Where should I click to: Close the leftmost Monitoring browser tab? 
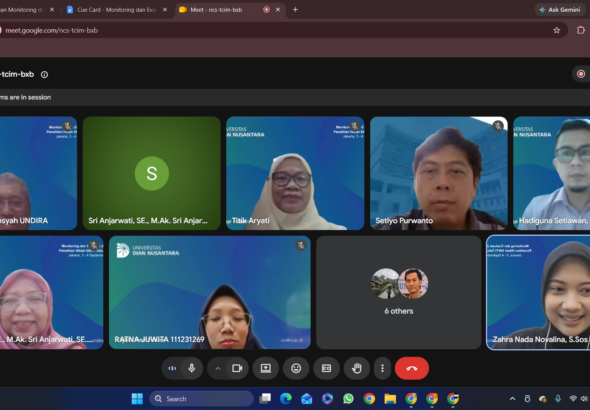(52, 10)
